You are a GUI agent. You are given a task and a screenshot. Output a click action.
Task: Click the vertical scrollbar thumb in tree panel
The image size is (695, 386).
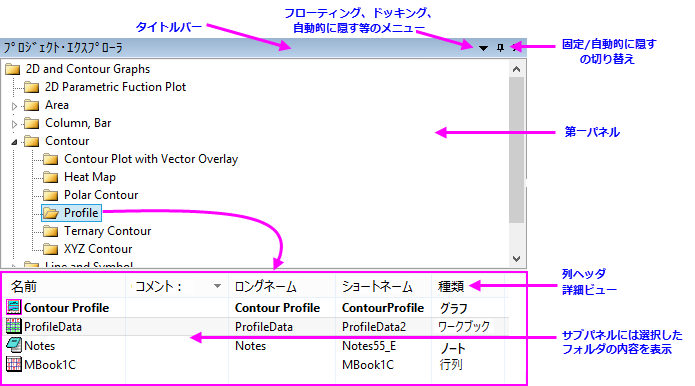point(516,150)
